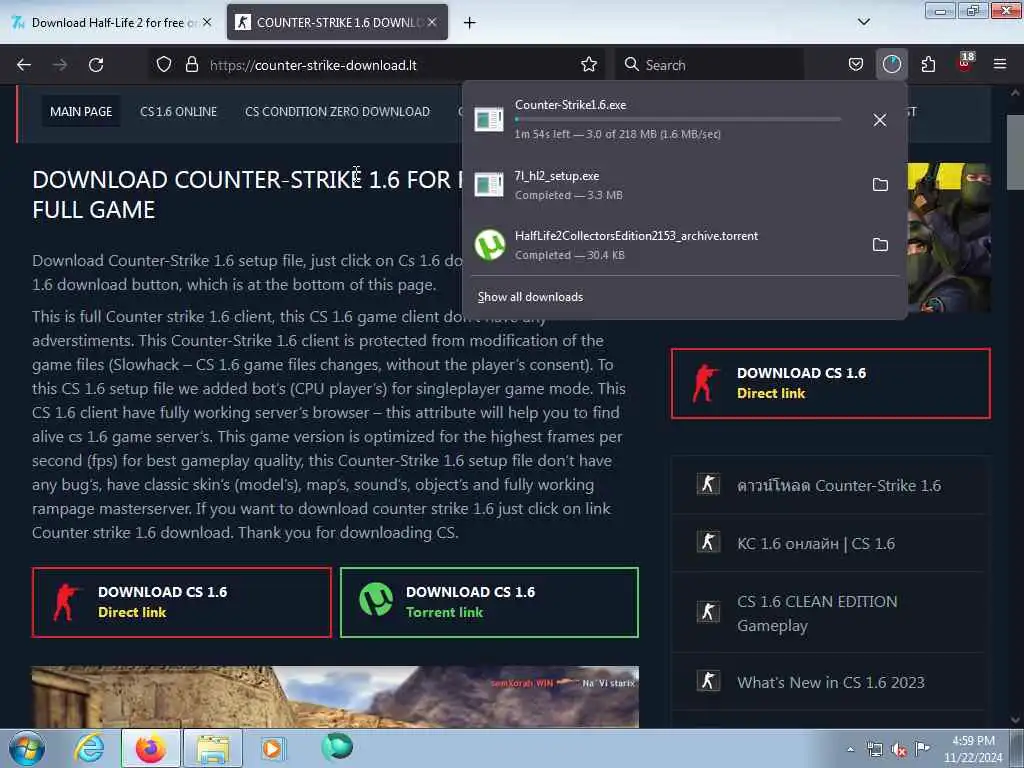1024x768 pixels.
Task: Click the HalfLife2CollectorsEdition2153_archive.torrent name
Action: tap(636, 236)
